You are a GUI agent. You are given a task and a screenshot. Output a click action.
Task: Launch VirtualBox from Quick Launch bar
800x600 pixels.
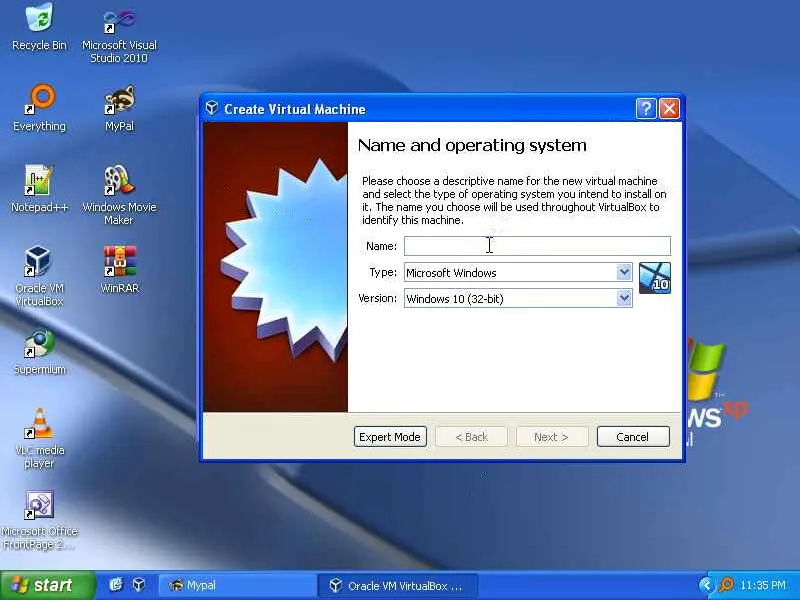(139, 585)
